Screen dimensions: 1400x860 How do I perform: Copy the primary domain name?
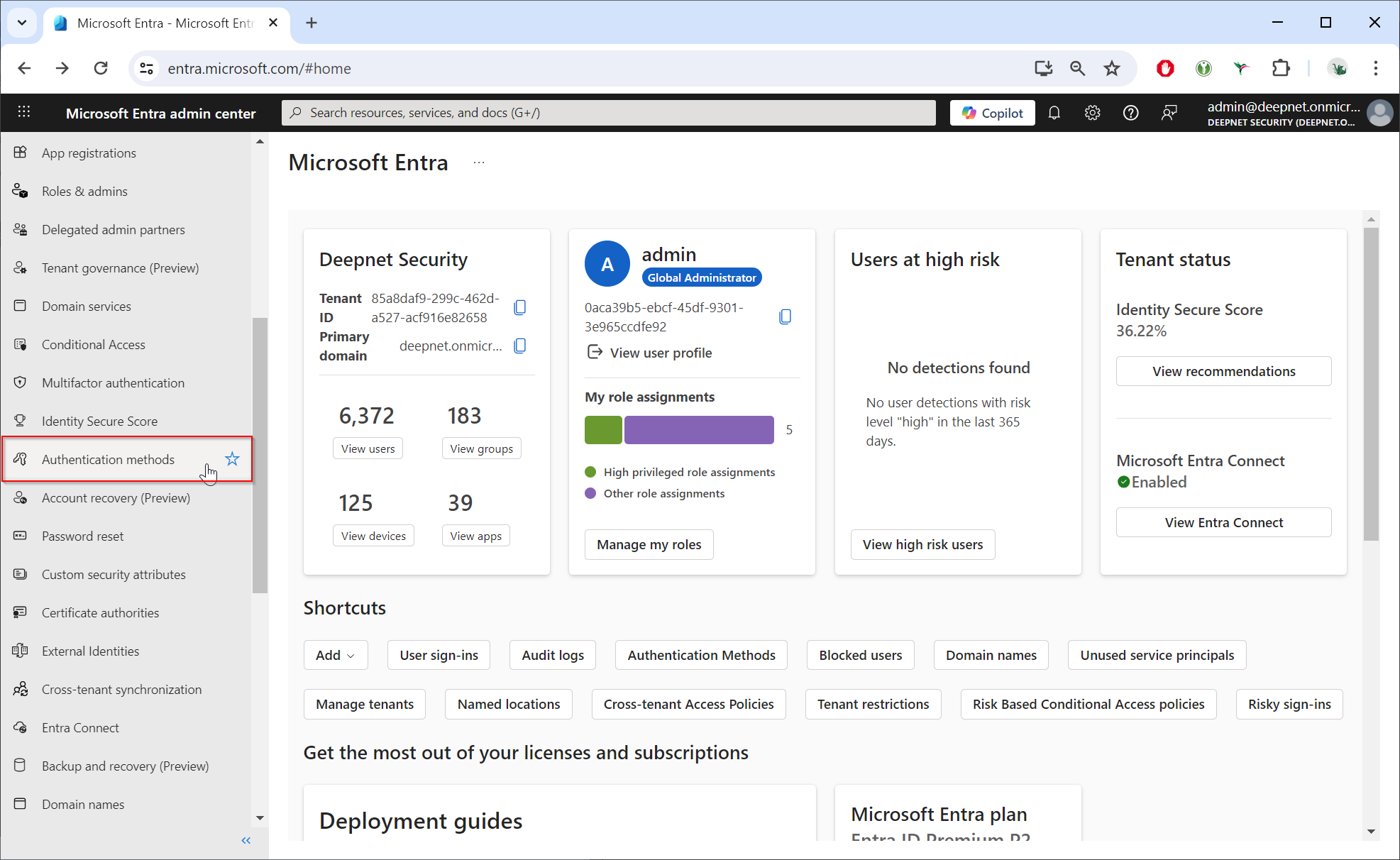[x=520, y=346]
